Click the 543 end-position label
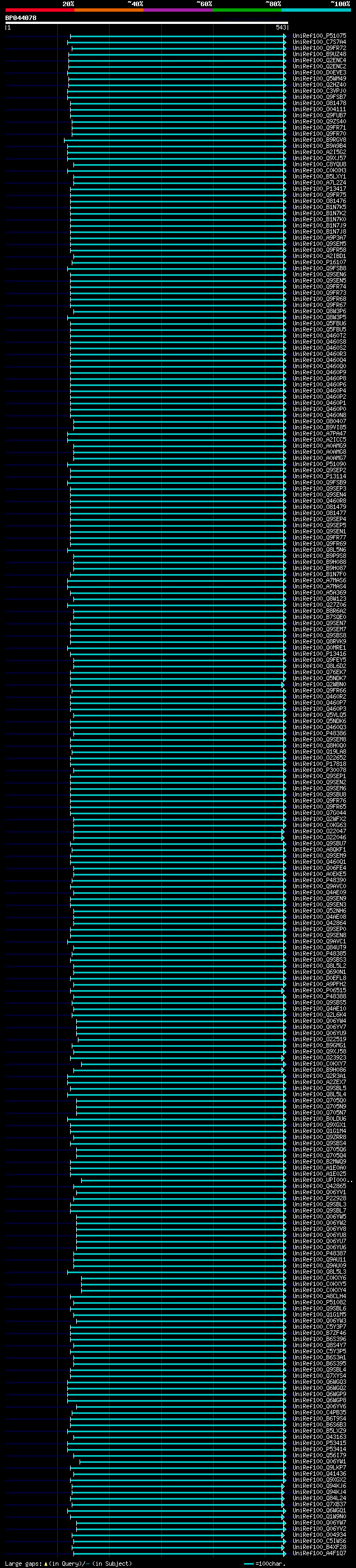The height and width of the screenshot is (1568, 356). tap(280, 27)
